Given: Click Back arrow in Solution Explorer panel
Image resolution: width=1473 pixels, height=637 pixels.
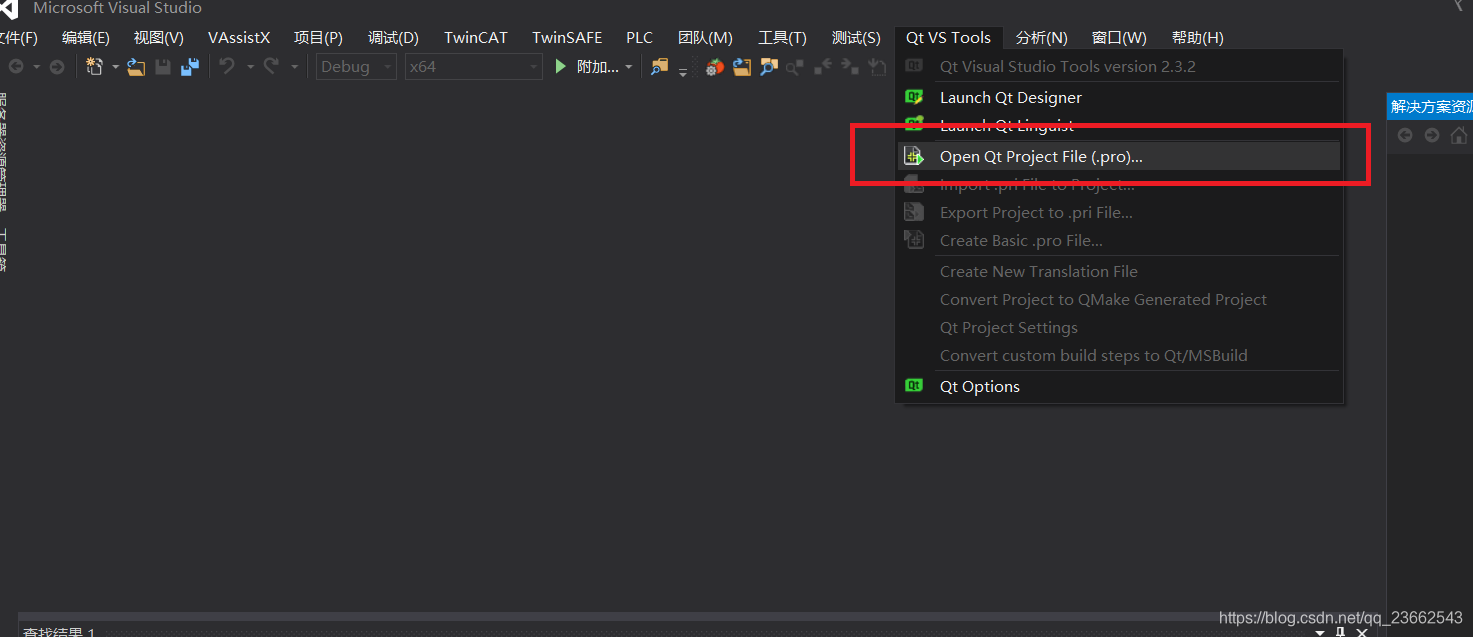Looking at the screenshot, I should (x=1405, y=135).
